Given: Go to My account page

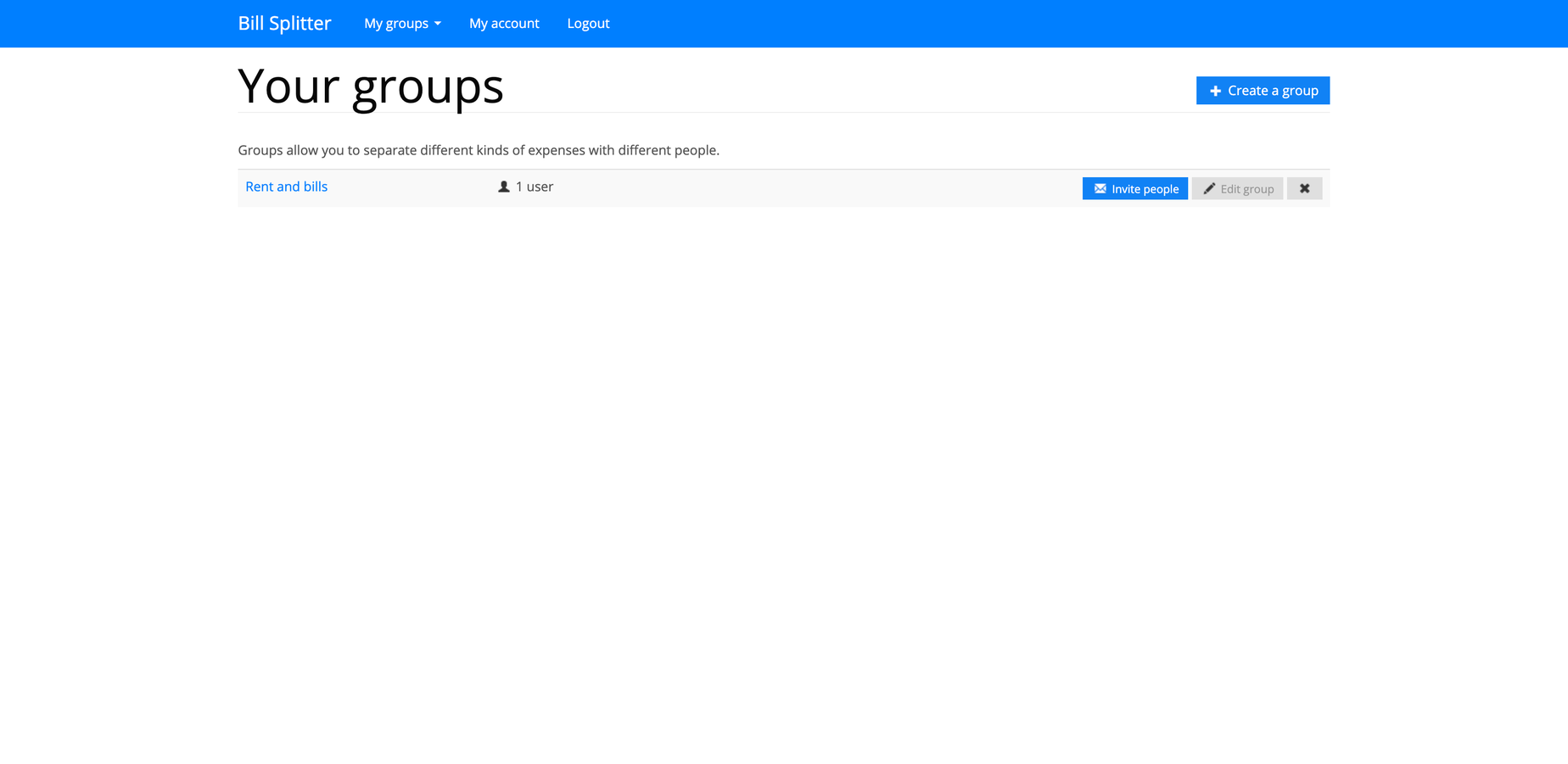Looking at the screenshot, I should [504, 24].
